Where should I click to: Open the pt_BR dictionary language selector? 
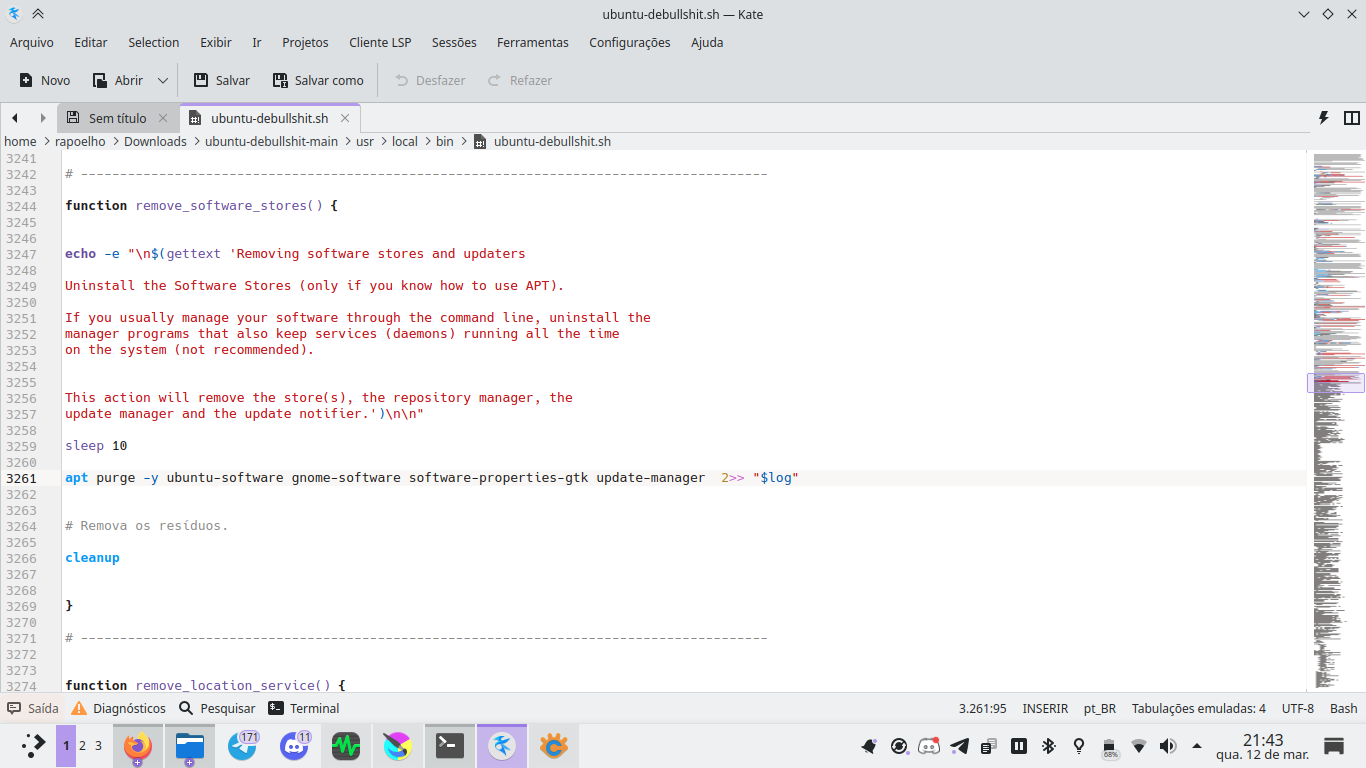[1100, 708]
